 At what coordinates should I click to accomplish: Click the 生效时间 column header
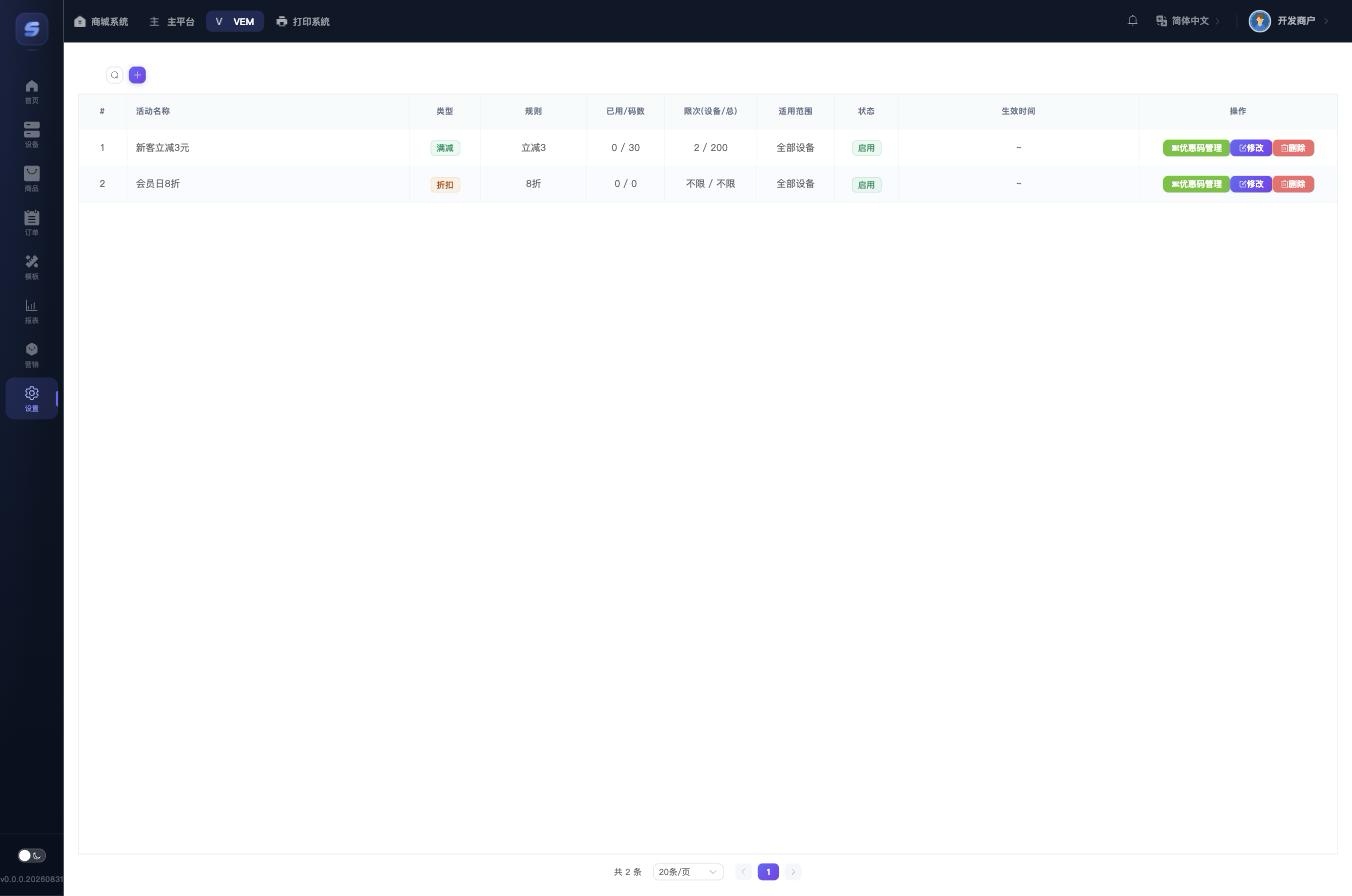click(1018, 111)
